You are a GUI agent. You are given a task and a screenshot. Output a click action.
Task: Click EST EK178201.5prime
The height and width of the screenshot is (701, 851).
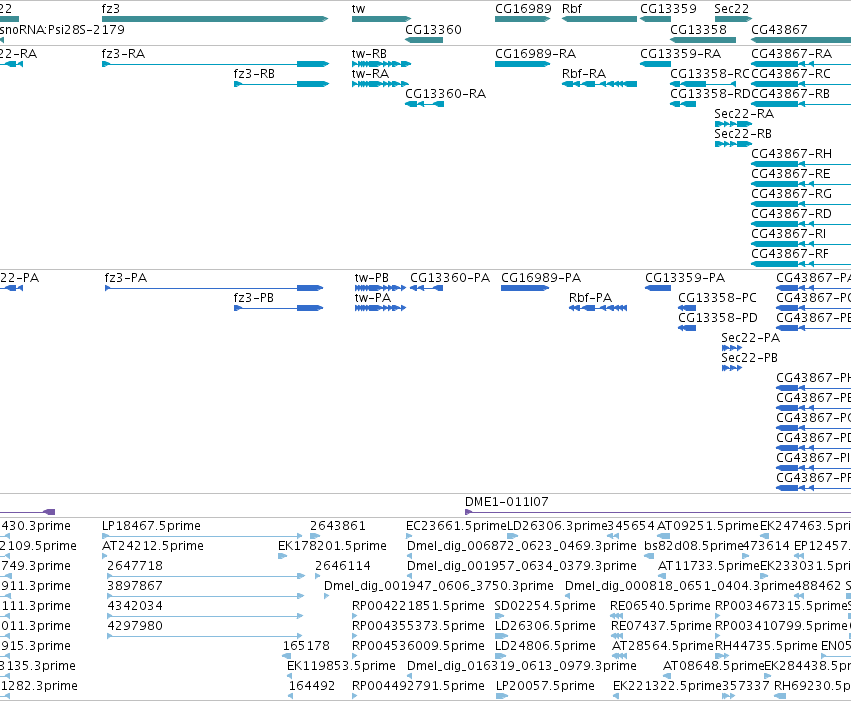point(282,556)
